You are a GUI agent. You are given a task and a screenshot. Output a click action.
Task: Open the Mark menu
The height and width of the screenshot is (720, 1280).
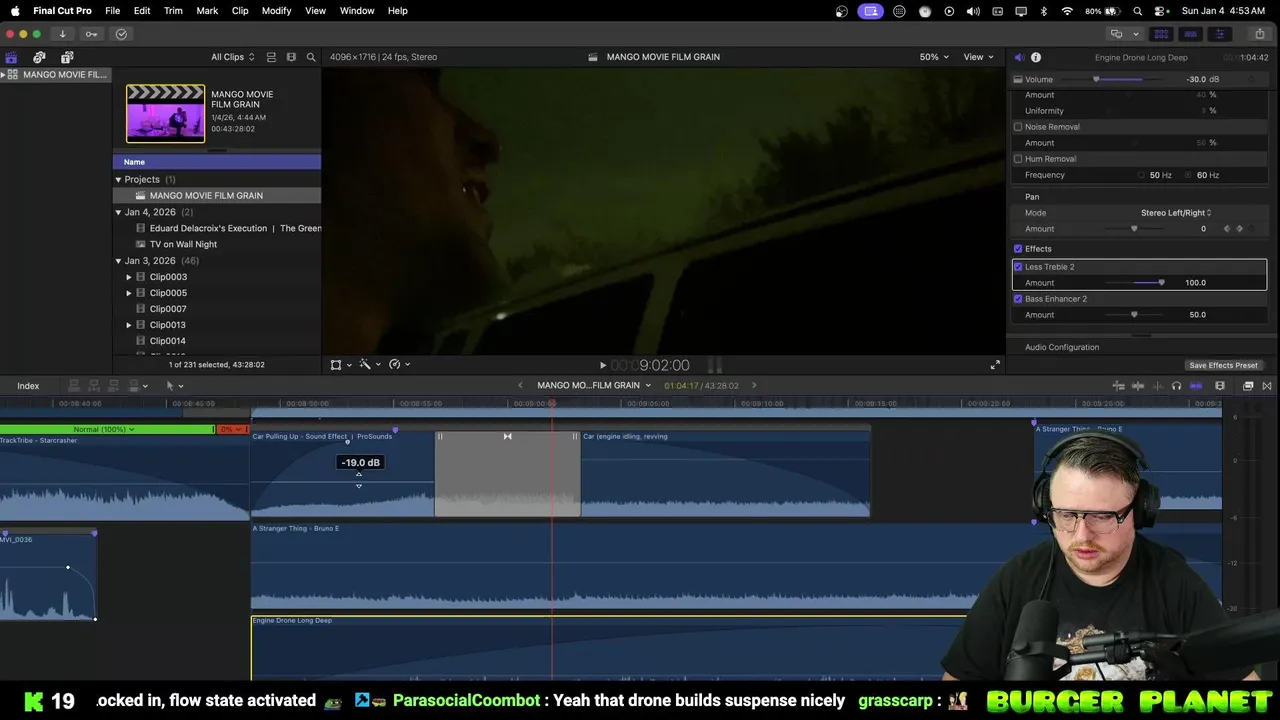click(207, 11)
